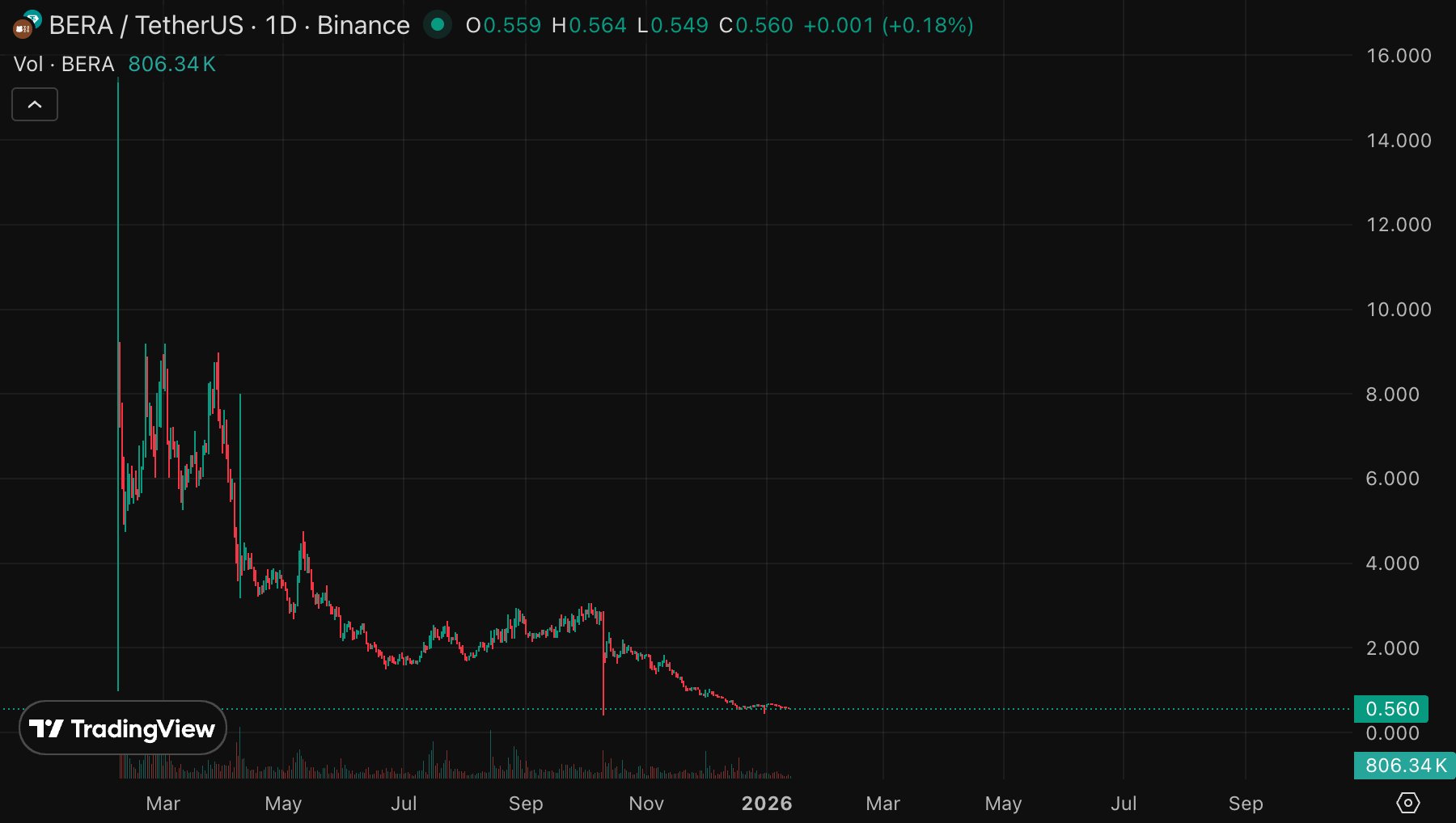This screenshot has width=1456, height=823.
Task: Click the 12.000 price axis label
Action: coord(1399,225)
